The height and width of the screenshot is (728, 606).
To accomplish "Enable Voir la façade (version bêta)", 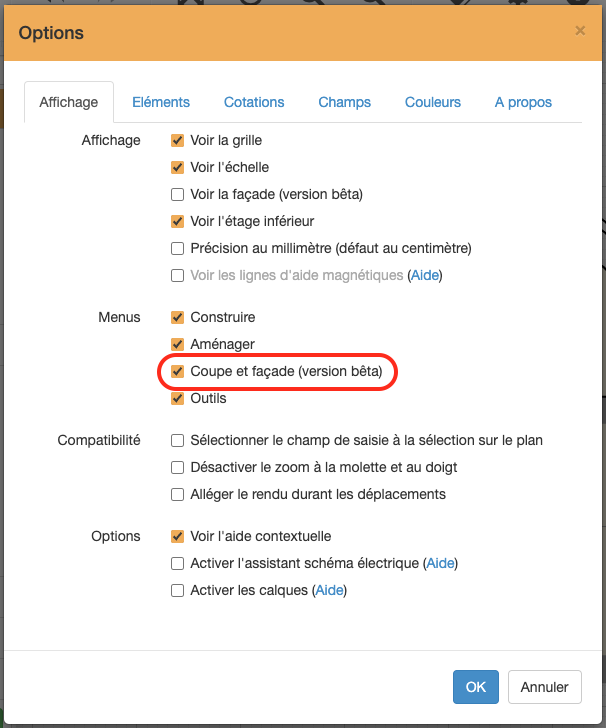I will pos(178,195).
